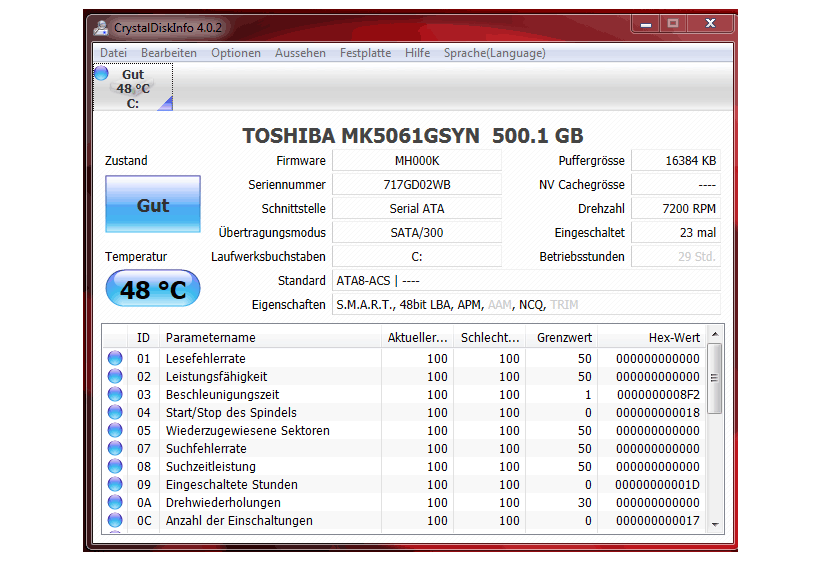
Task: Click the Grenzwert column header
Action: point(561,338)
